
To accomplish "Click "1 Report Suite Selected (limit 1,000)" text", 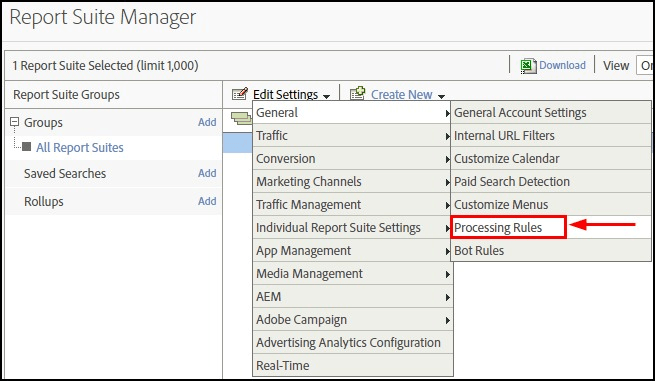I will coord(105,66).
